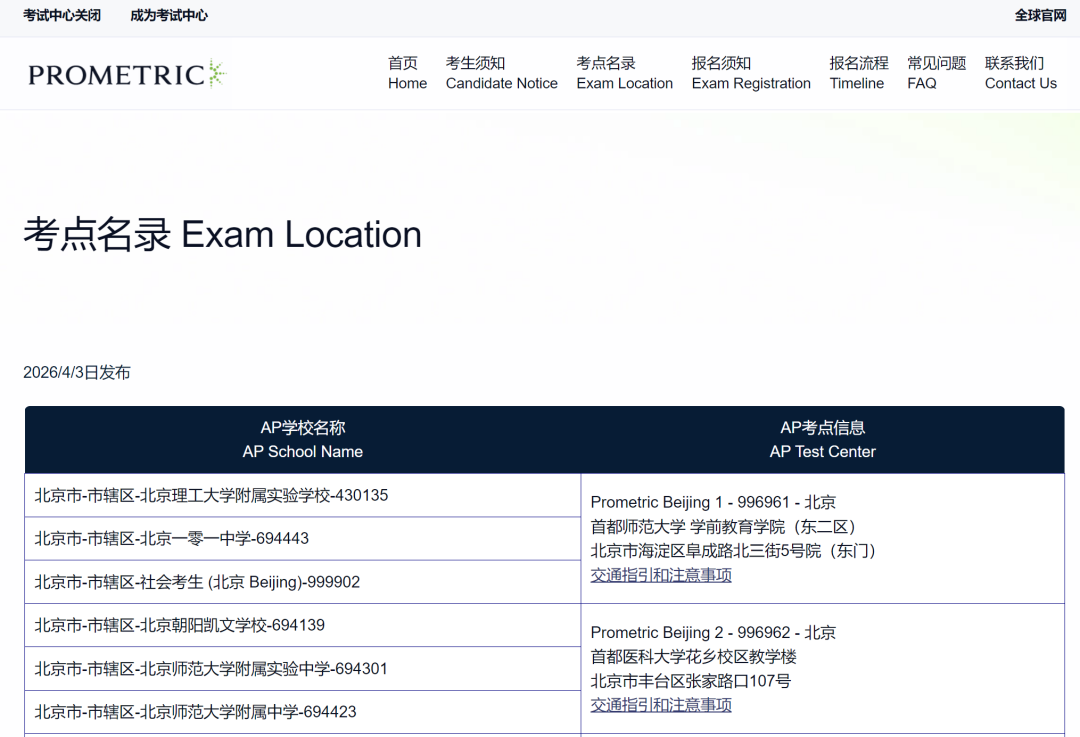The height and width of the screenshot is (737, 1080).
Task: Open 考生须知 Candidate Notice
Action: point(501,74)
